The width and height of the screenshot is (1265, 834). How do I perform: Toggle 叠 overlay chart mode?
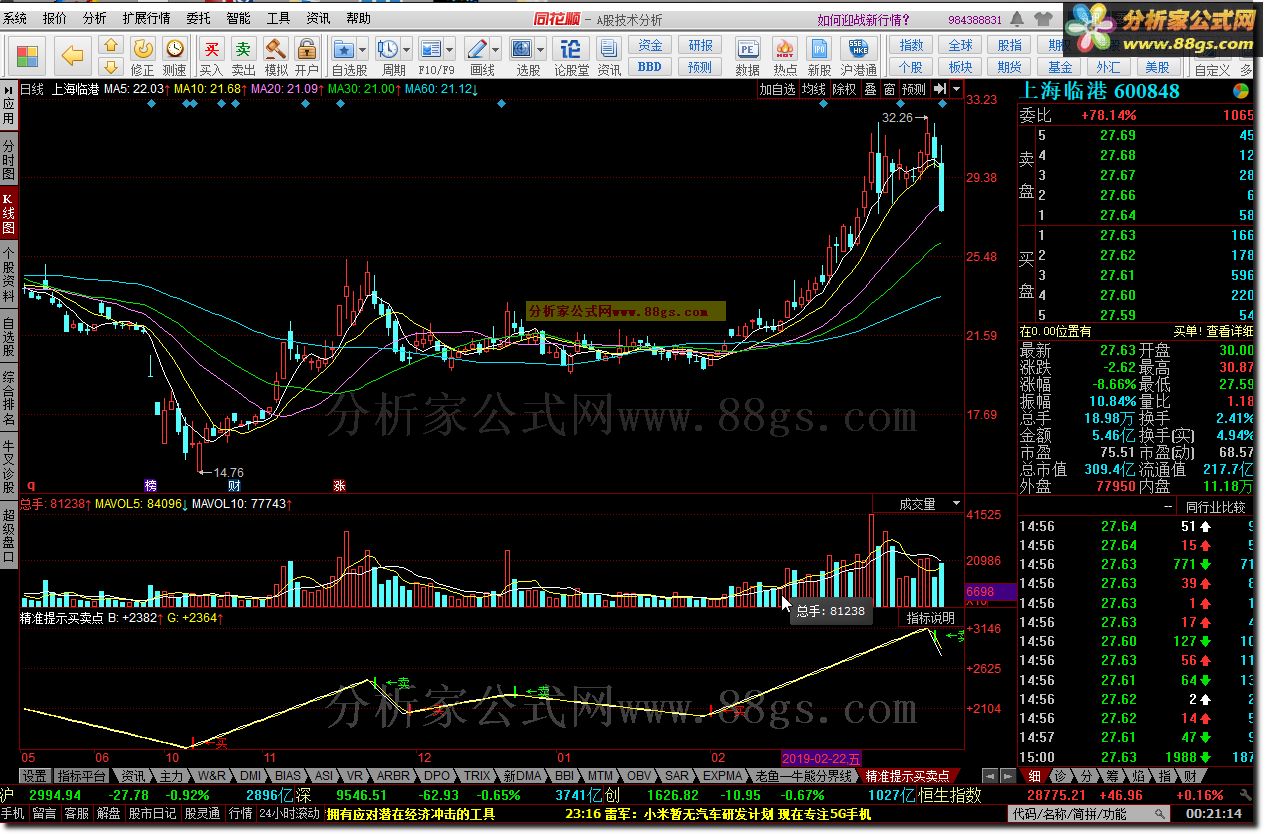(870, 89)
